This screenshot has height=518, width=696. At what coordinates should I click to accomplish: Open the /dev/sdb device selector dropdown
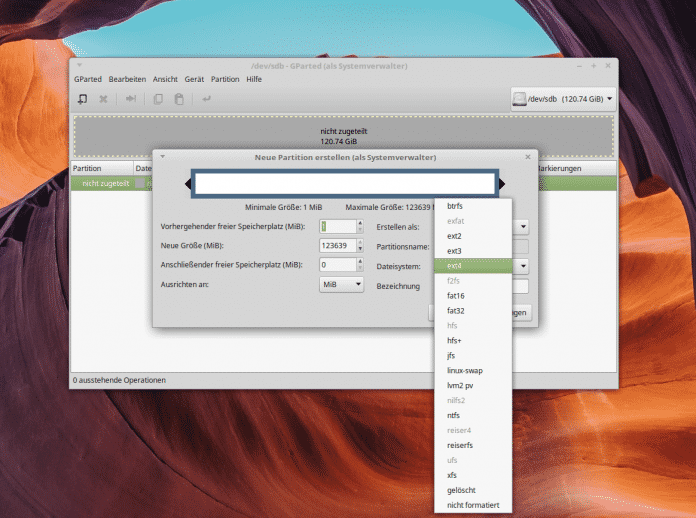[x=563, y=99]
